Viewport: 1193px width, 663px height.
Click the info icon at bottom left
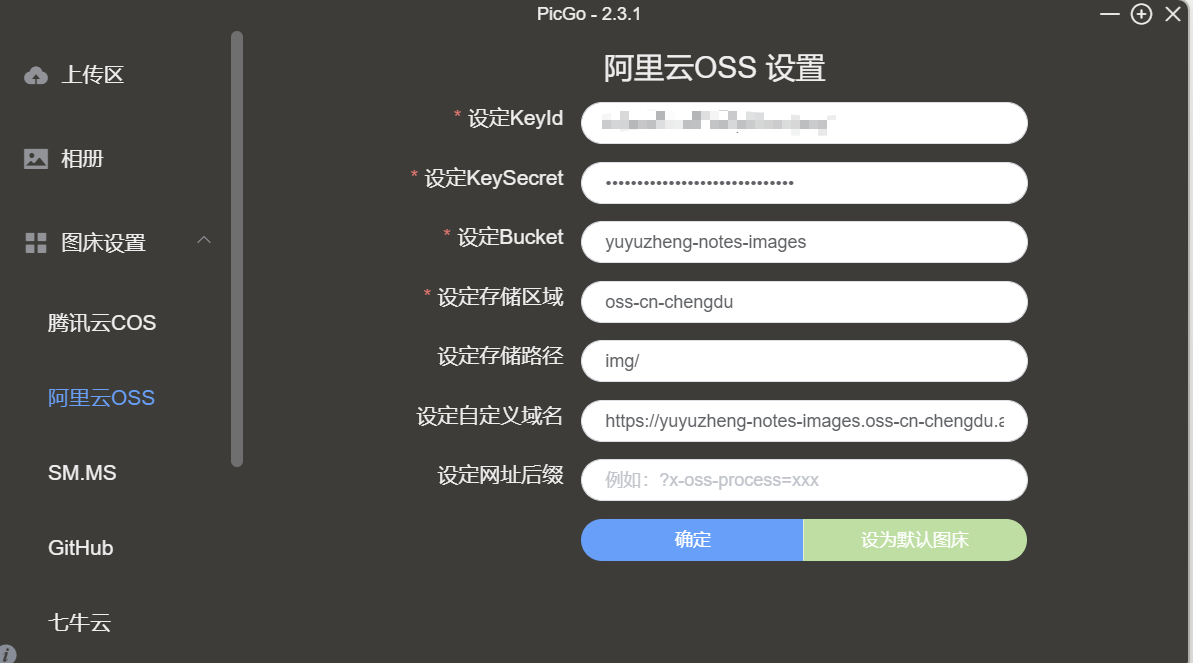pos(8,654)
